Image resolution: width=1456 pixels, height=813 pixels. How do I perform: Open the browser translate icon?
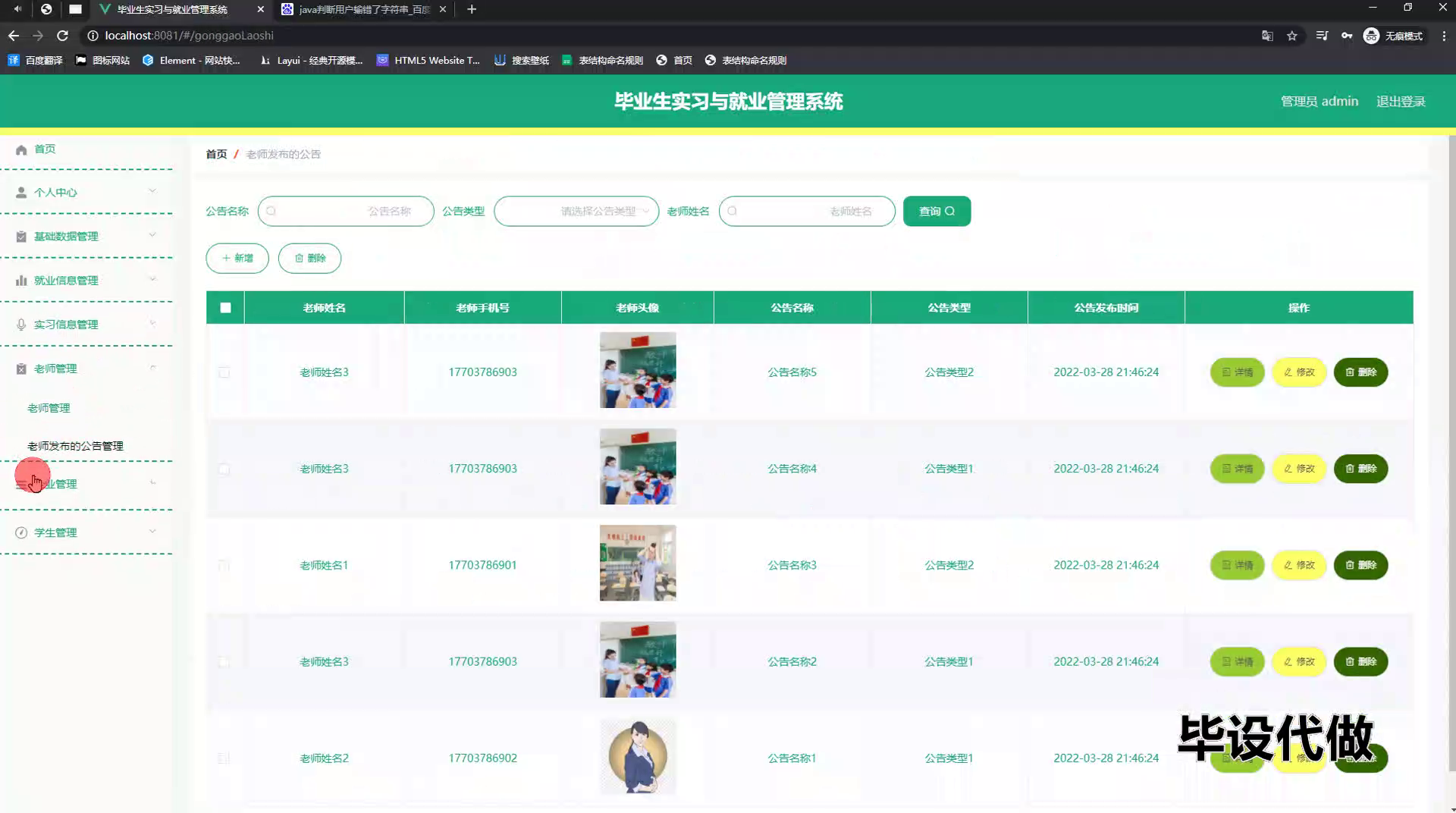coord(1267,36)
